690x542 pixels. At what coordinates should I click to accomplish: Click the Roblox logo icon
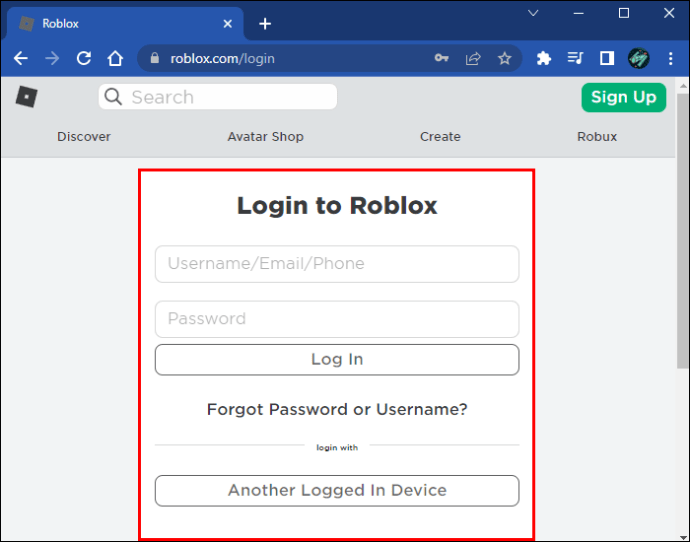pos(26,97)
